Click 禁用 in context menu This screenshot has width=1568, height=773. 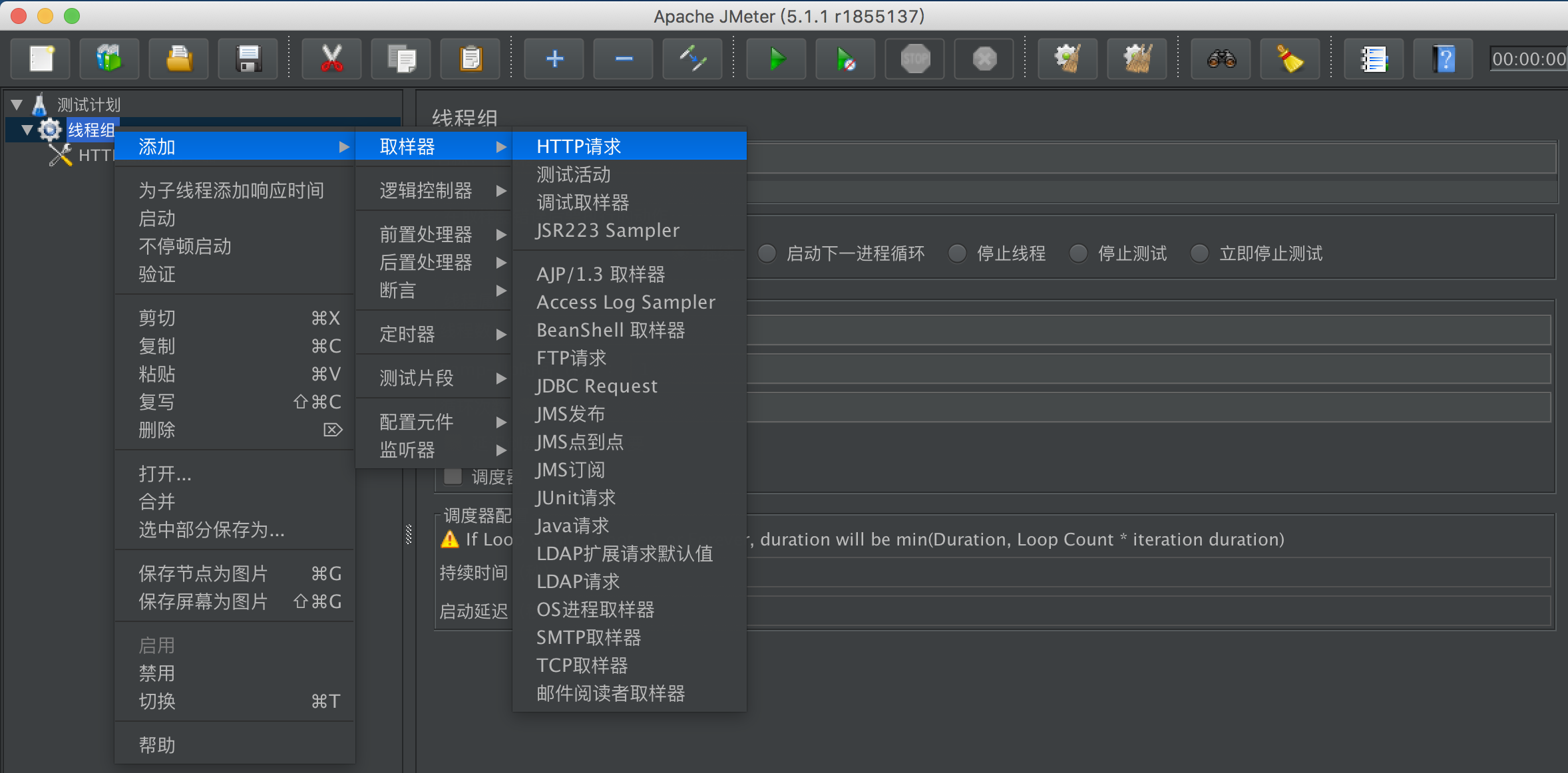pyautogui.click(x=235, y=673)
